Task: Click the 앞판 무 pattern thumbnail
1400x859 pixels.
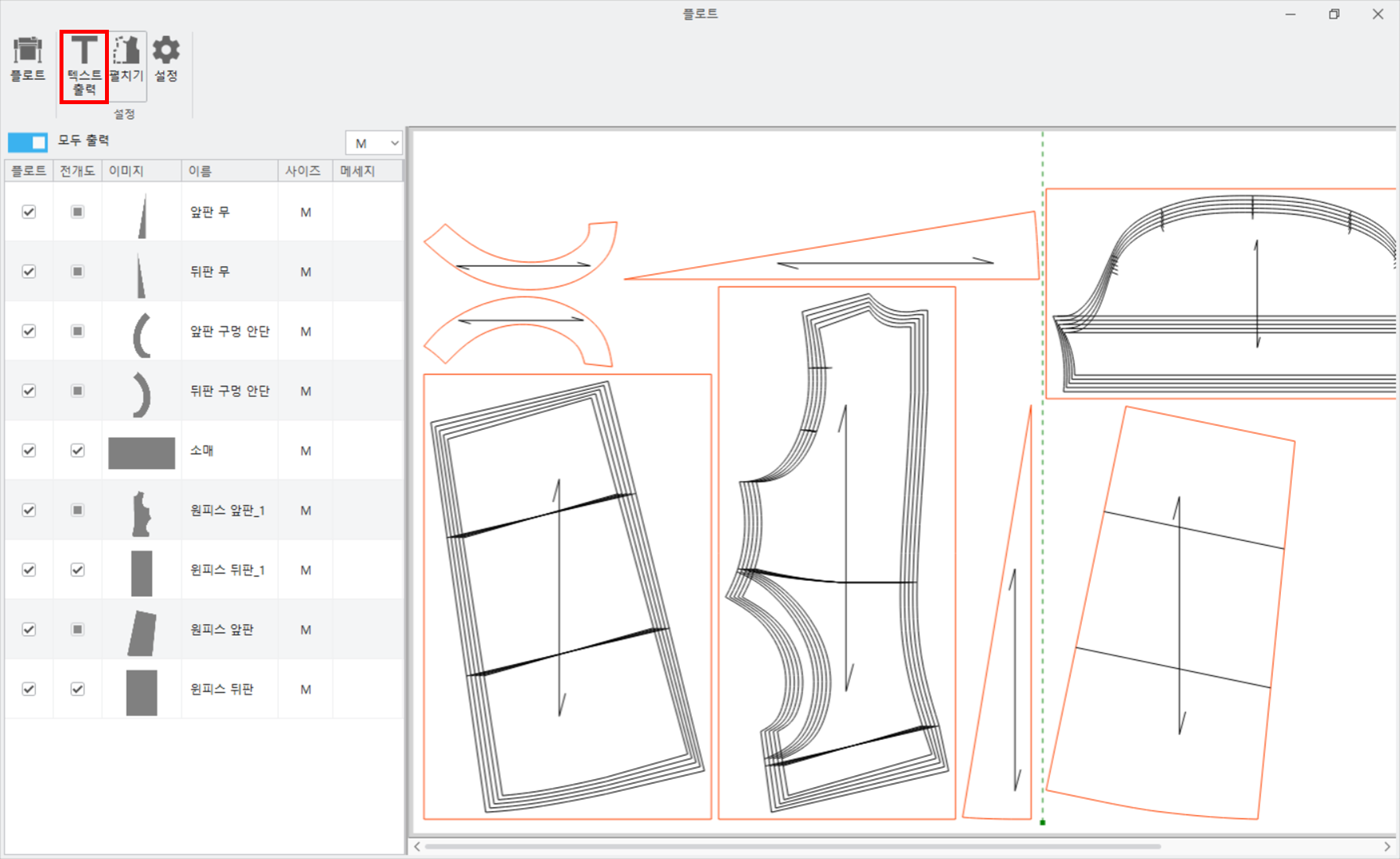Action: [x=142, y=216]
